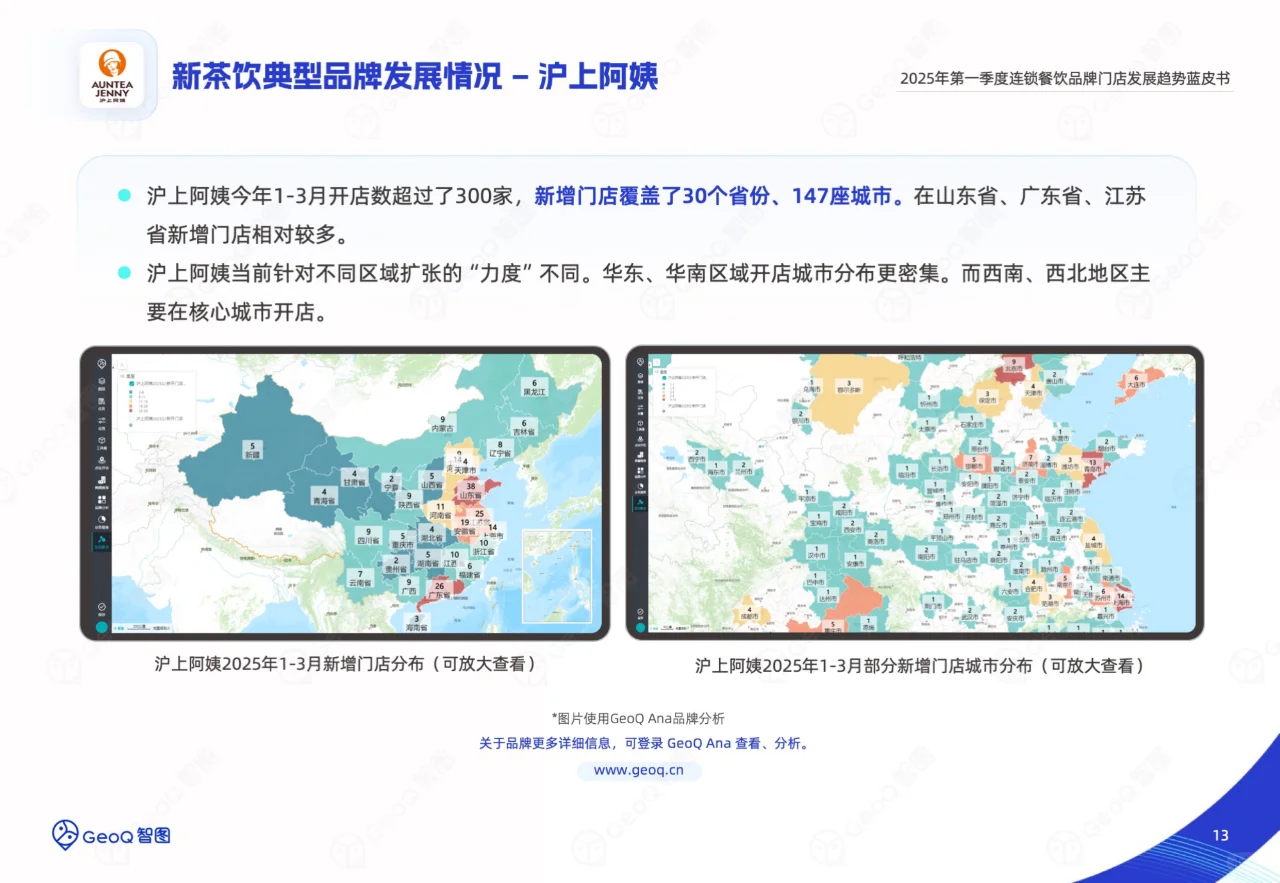Select the 鄂尔多斯 label showing 3
Image resolution: width=1280 pixels, height=883 pixels.
pos(849,387)
